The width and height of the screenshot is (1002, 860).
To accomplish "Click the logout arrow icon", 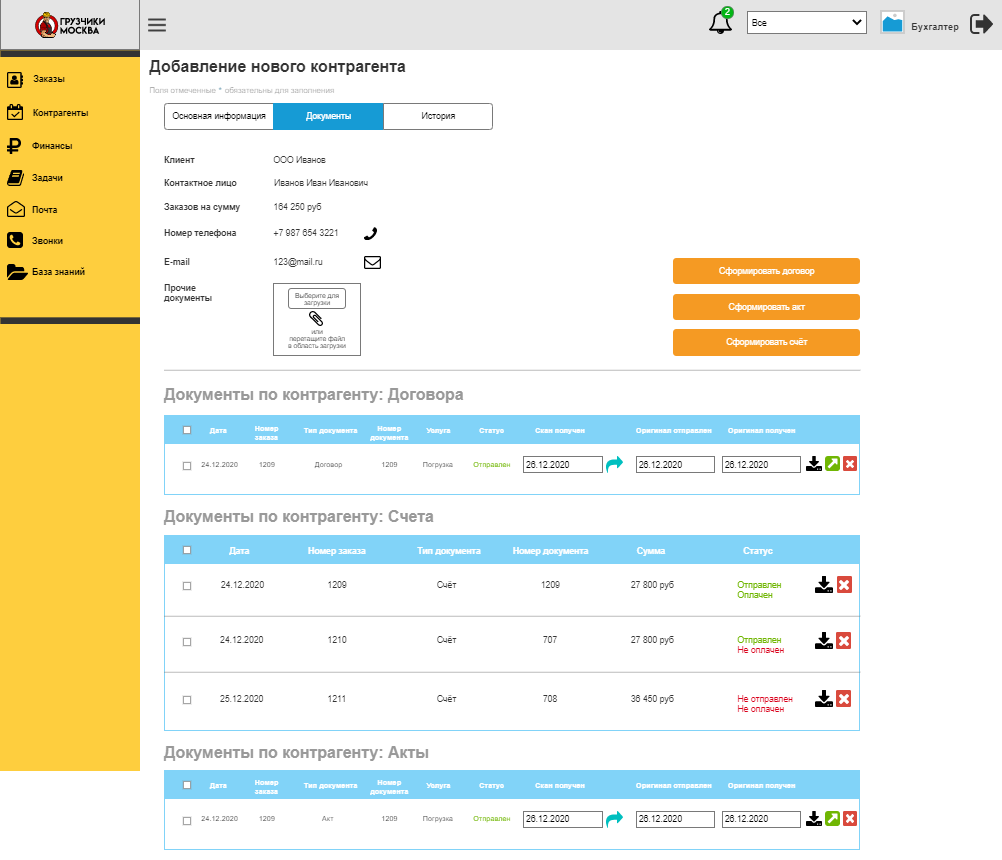I will click(981, 24).
